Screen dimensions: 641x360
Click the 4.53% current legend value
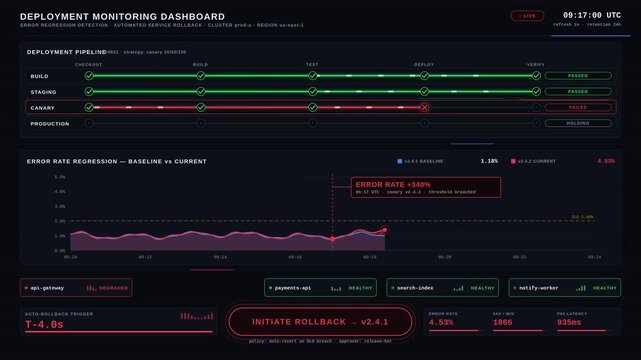(606, 161)
